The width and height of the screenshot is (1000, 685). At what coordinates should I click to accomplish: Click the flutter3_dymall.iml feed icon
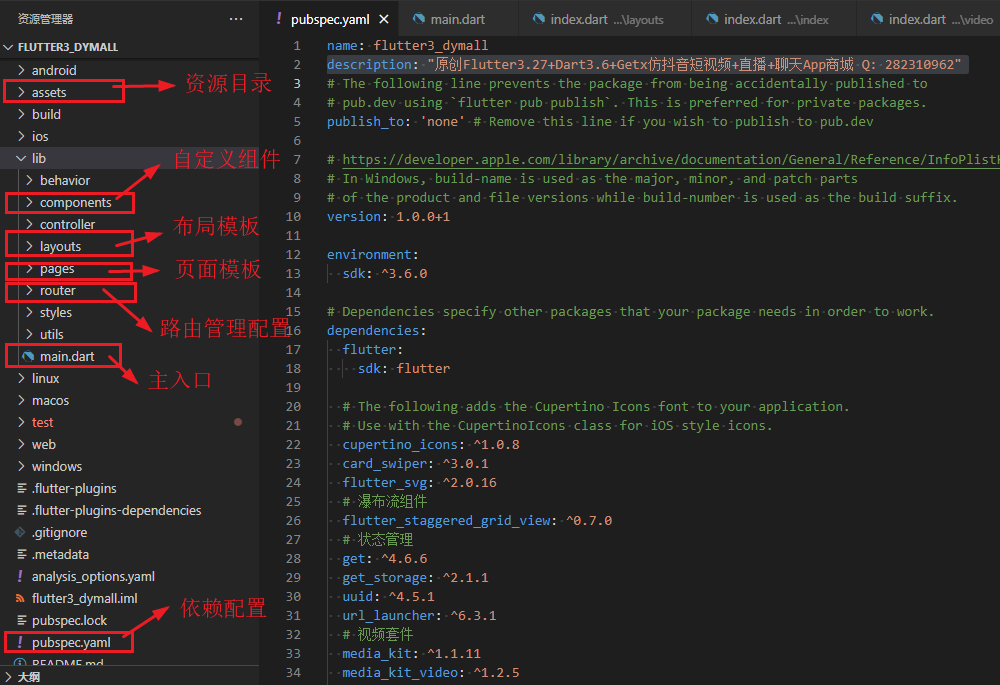[20, 598]
